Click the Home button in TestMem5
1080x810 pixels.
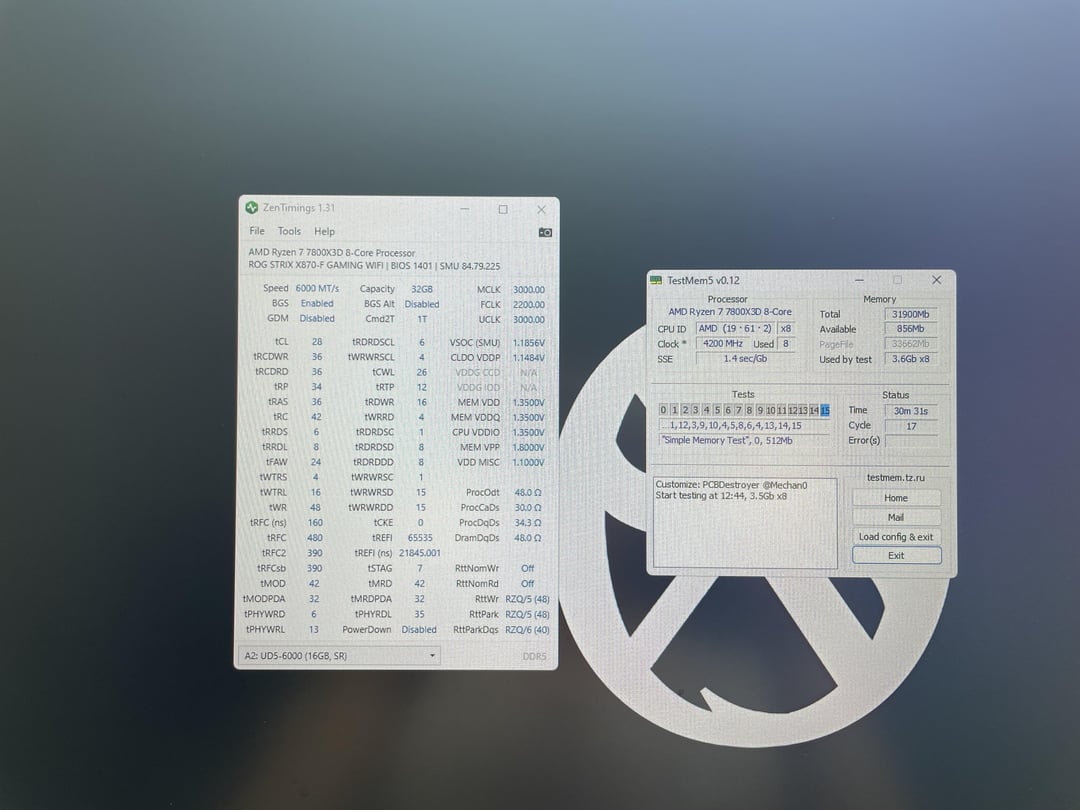(x=896, y=498)
